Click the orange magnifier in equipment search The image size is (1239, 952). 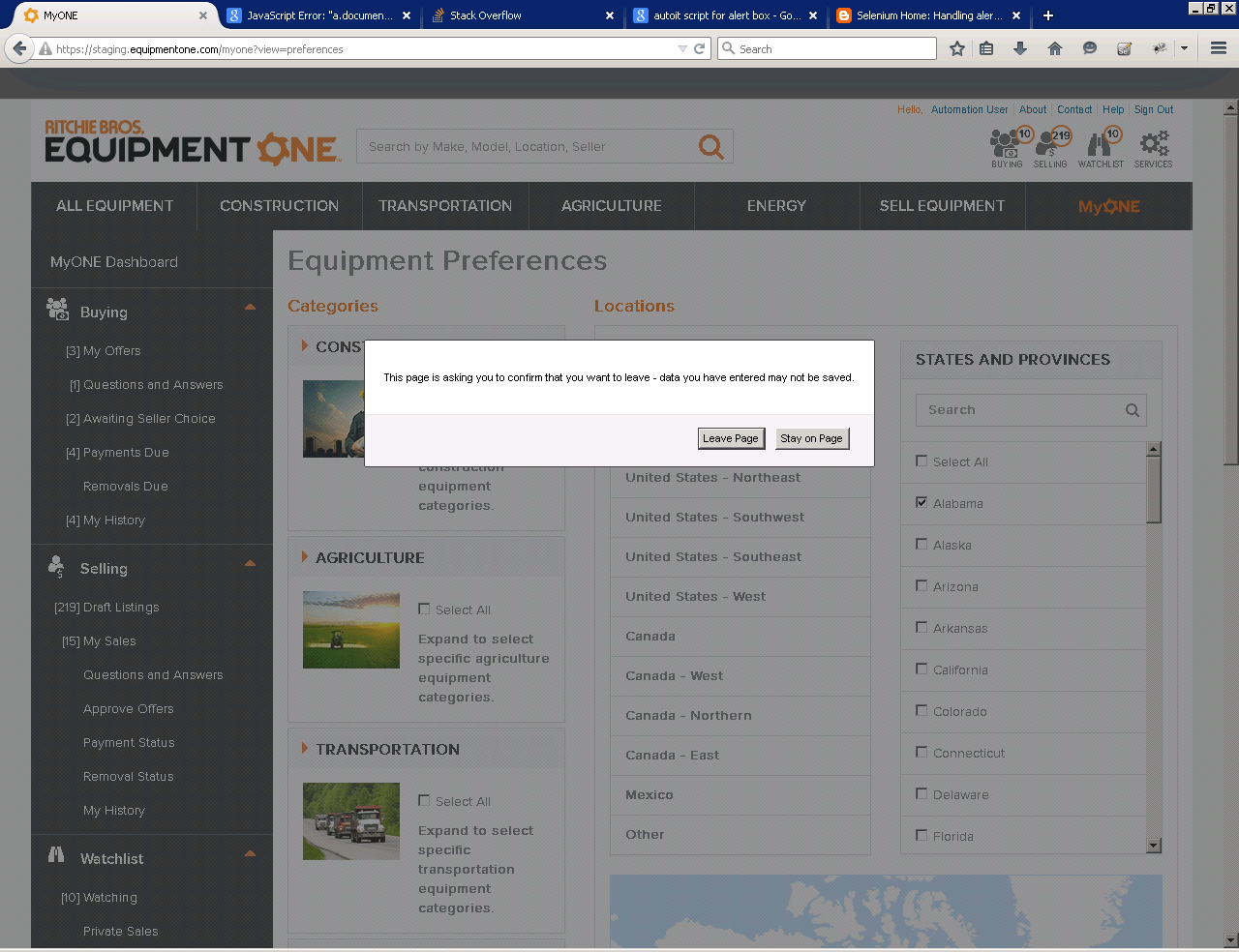711,146
